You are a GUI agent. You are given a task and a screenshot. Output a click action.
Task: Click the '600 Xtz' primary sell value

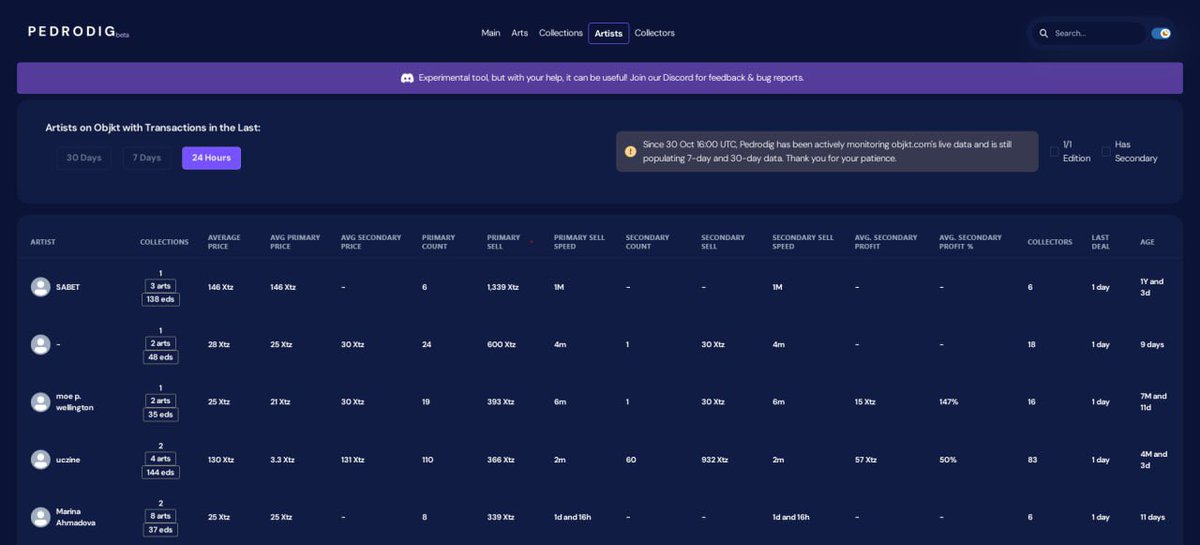pos(501,345)
